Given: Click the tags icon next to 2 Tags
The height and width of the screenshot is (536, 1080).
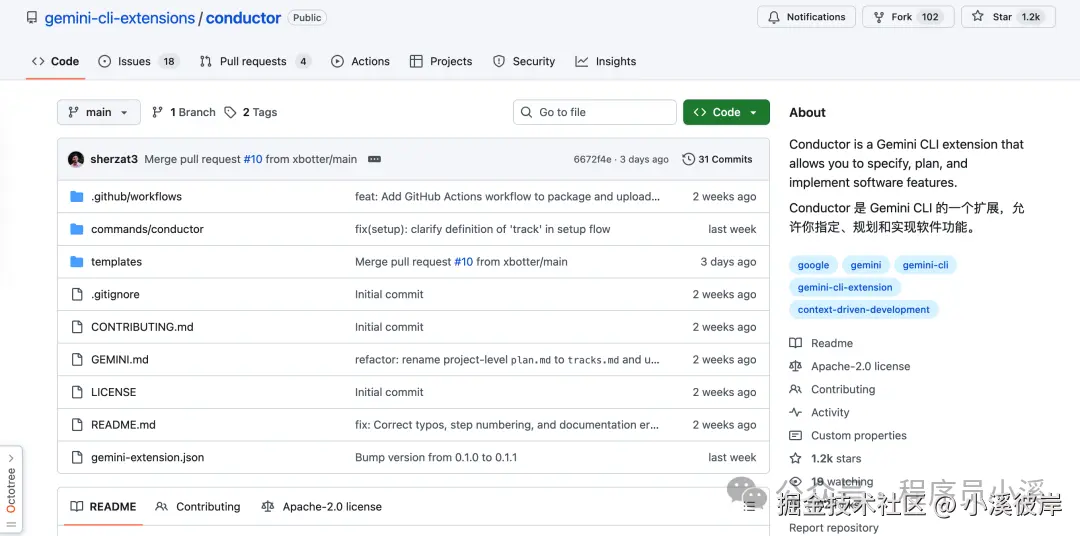Looking at the screenshot, I should tap(231, 112).
